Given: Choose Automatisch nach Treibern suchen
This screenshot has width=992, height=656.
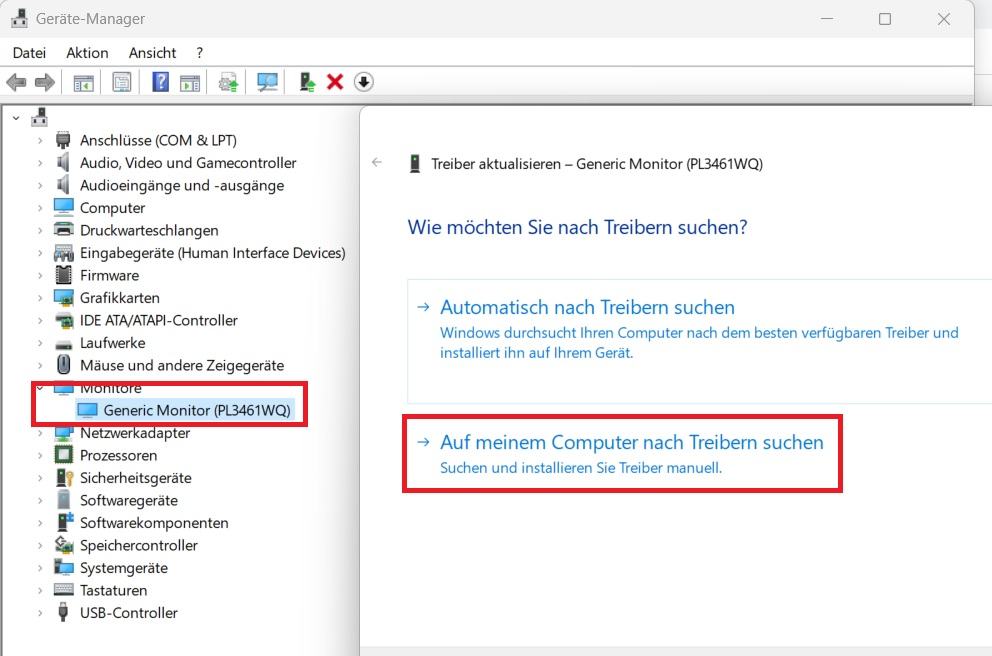Looking at the screenshot, I should 700,341.
